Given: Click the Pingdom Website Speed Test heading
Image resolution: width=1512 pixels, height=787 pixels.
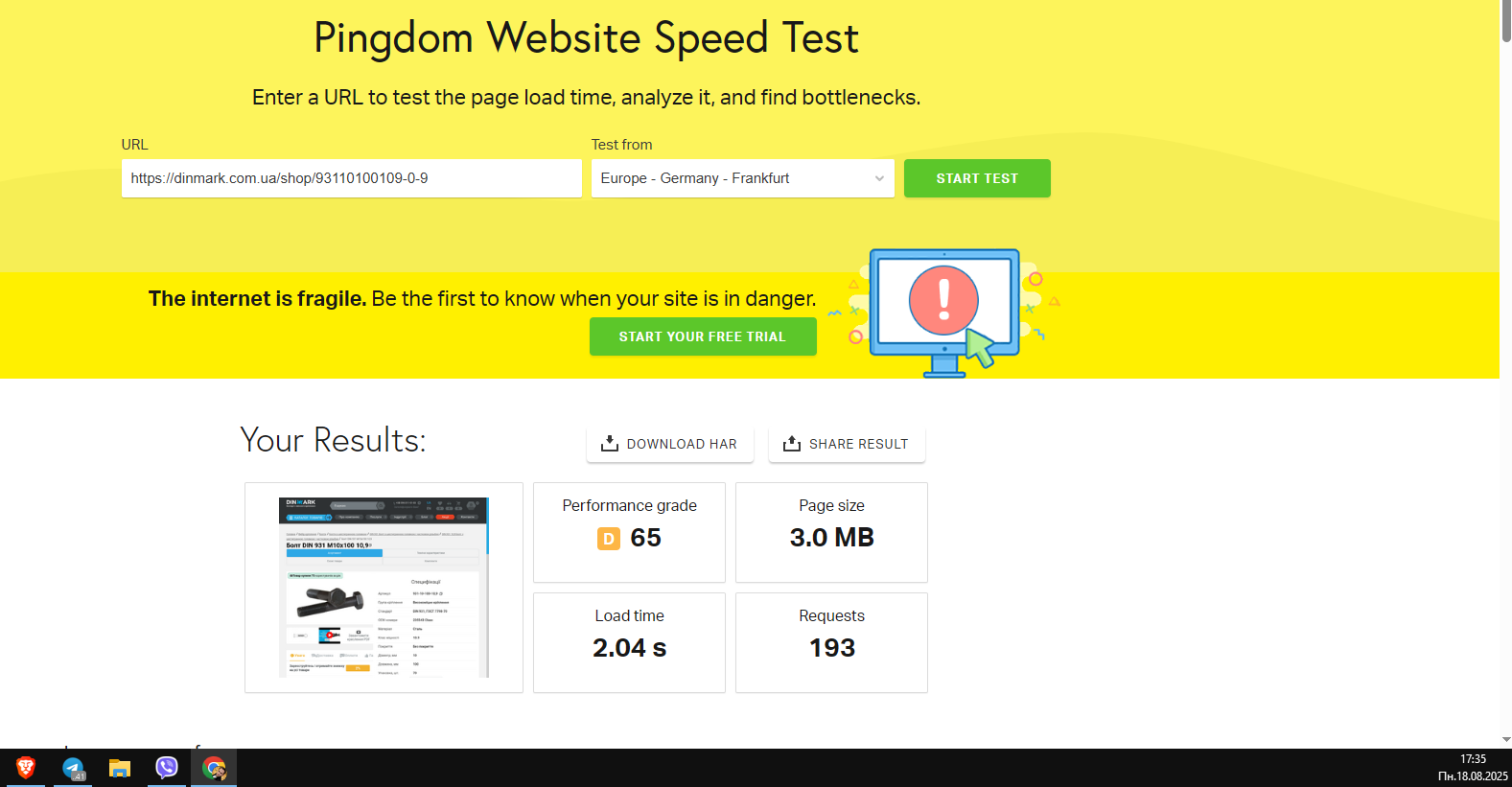Looking at the screenshot, I should 586,38.
